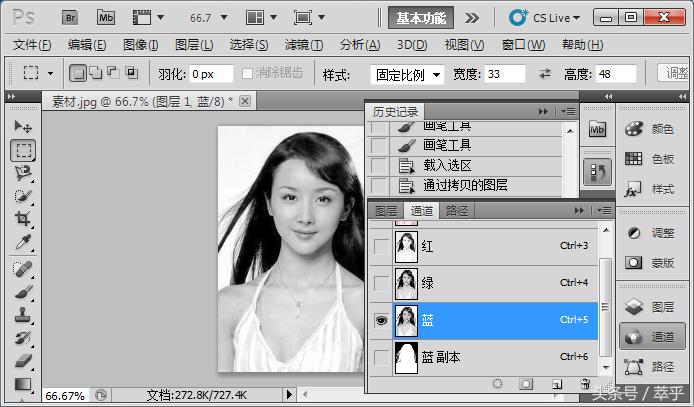Select the Move tool
The width and height of the screenshot is (694, 407).
tap(23, 127)
